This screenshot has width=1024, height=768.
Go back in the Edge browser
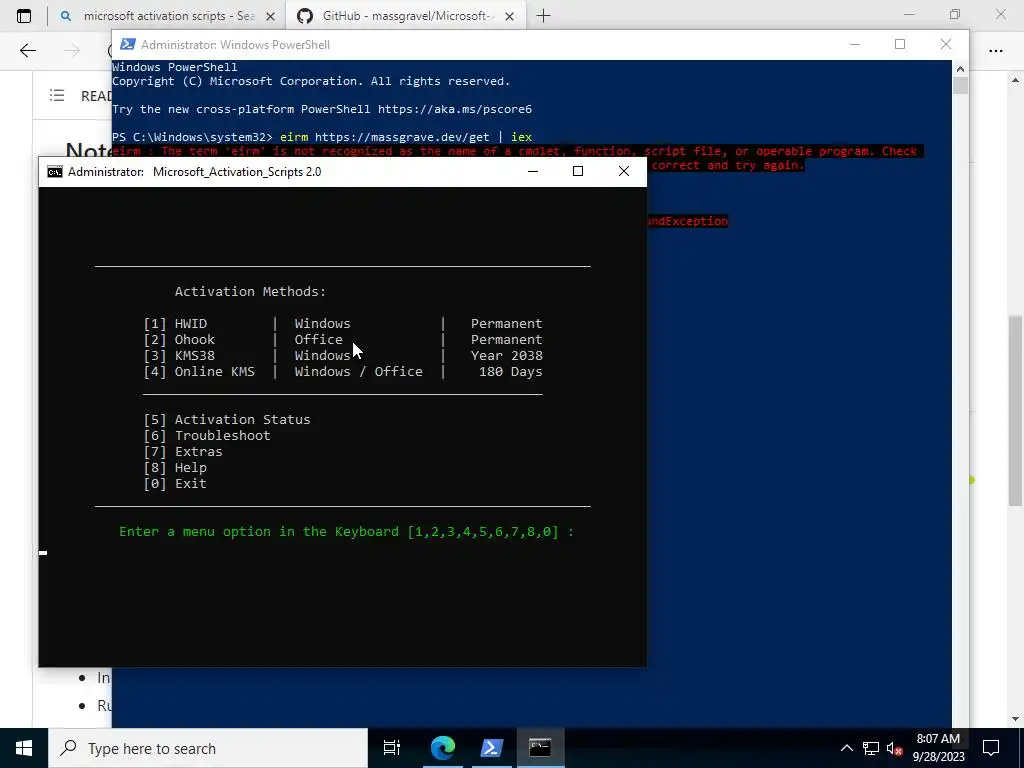click(27, 50)
